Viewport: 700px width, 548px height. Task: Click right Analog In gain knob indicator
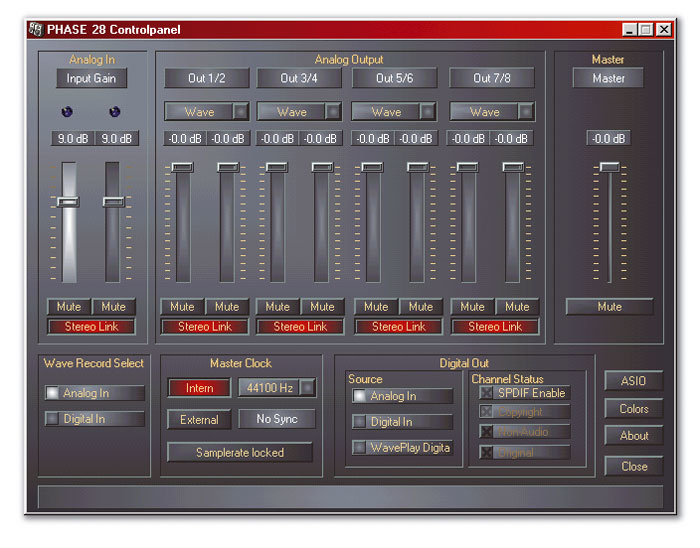pyautogui.click(x=115, y=112)
